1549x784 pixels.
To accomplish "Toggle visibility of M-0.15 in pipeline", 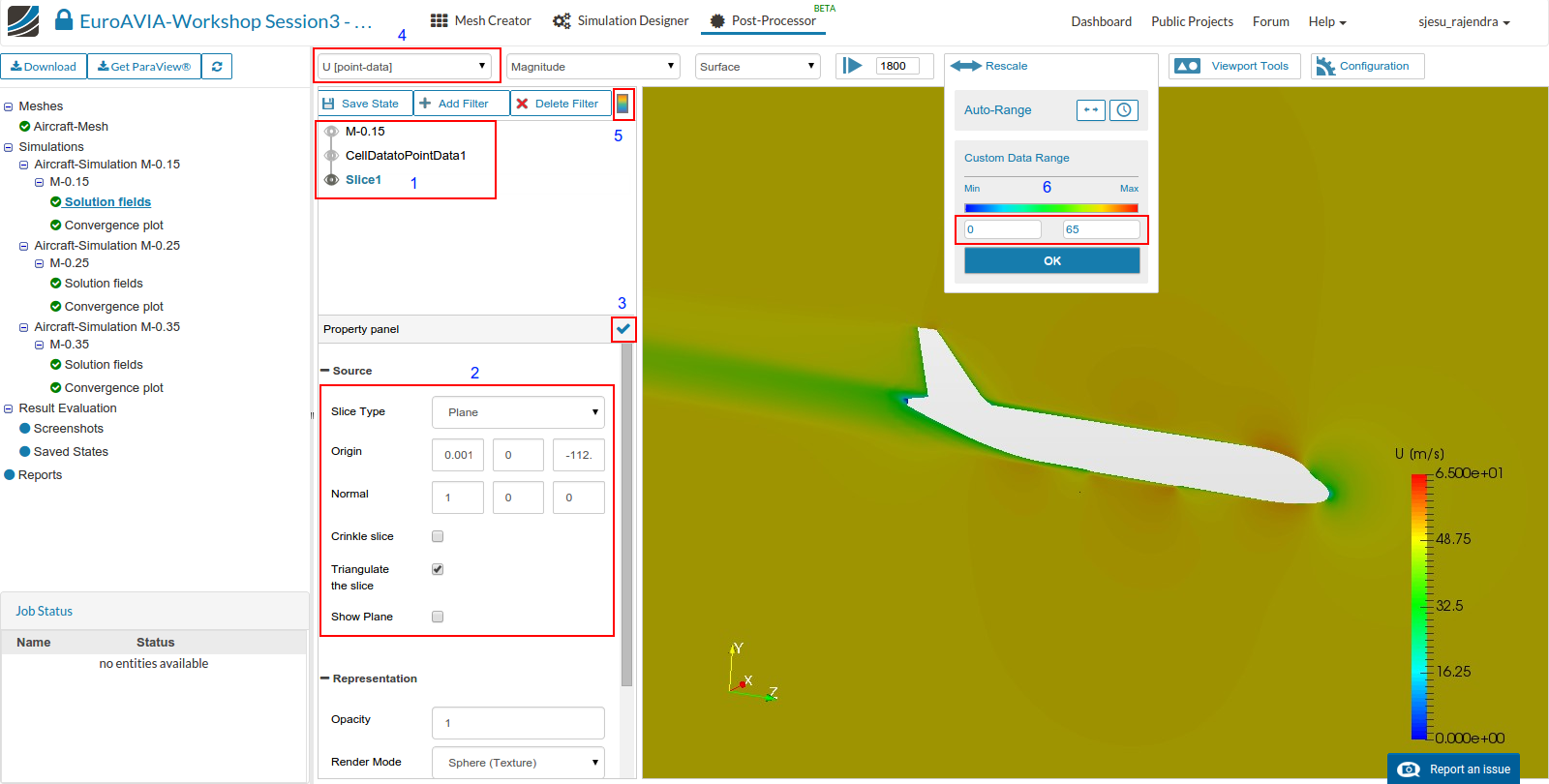I will [x=331, y=132].
